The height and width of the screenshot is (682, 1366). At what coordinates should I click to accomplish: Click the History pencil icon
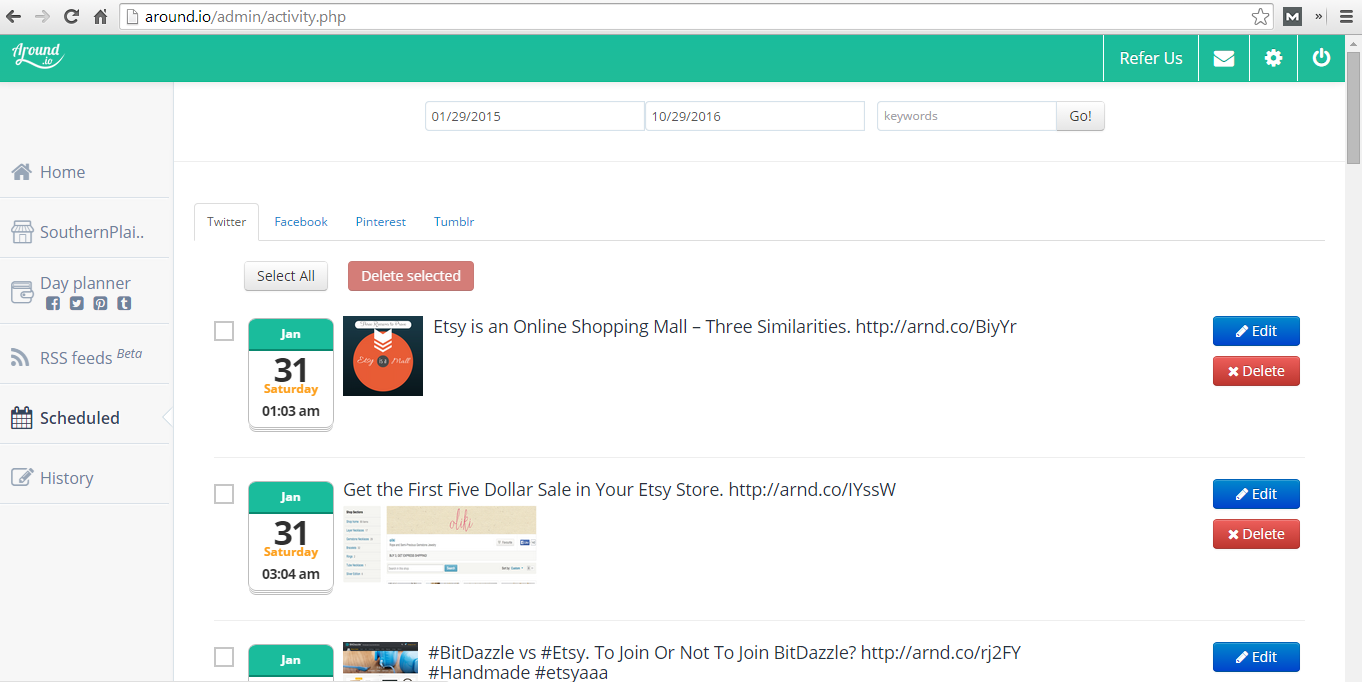[21, 478]
